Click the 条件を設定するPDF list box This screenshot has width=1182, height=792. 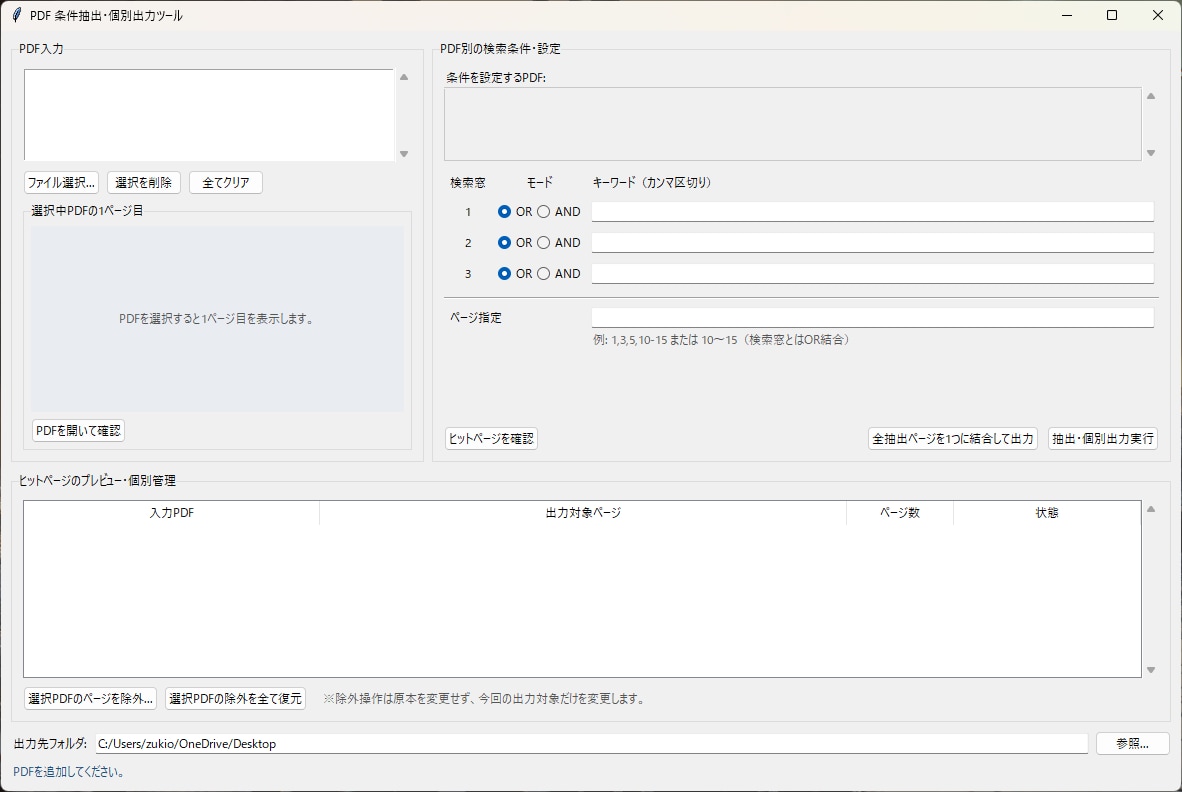click(792, 124)
